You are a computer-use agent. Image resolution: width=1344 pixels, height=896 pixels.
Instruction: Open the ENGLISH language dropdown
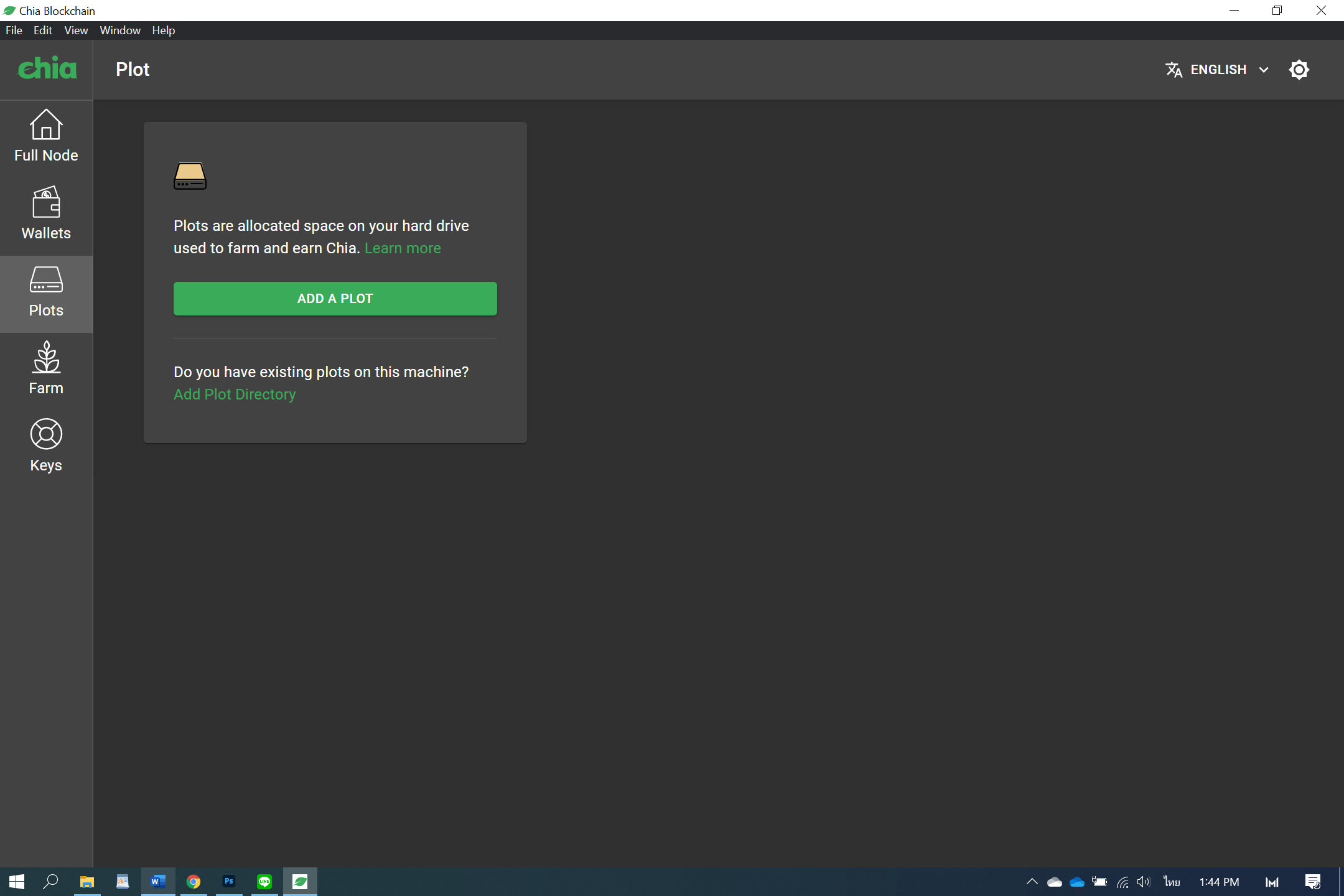(x=1218, y=70)
